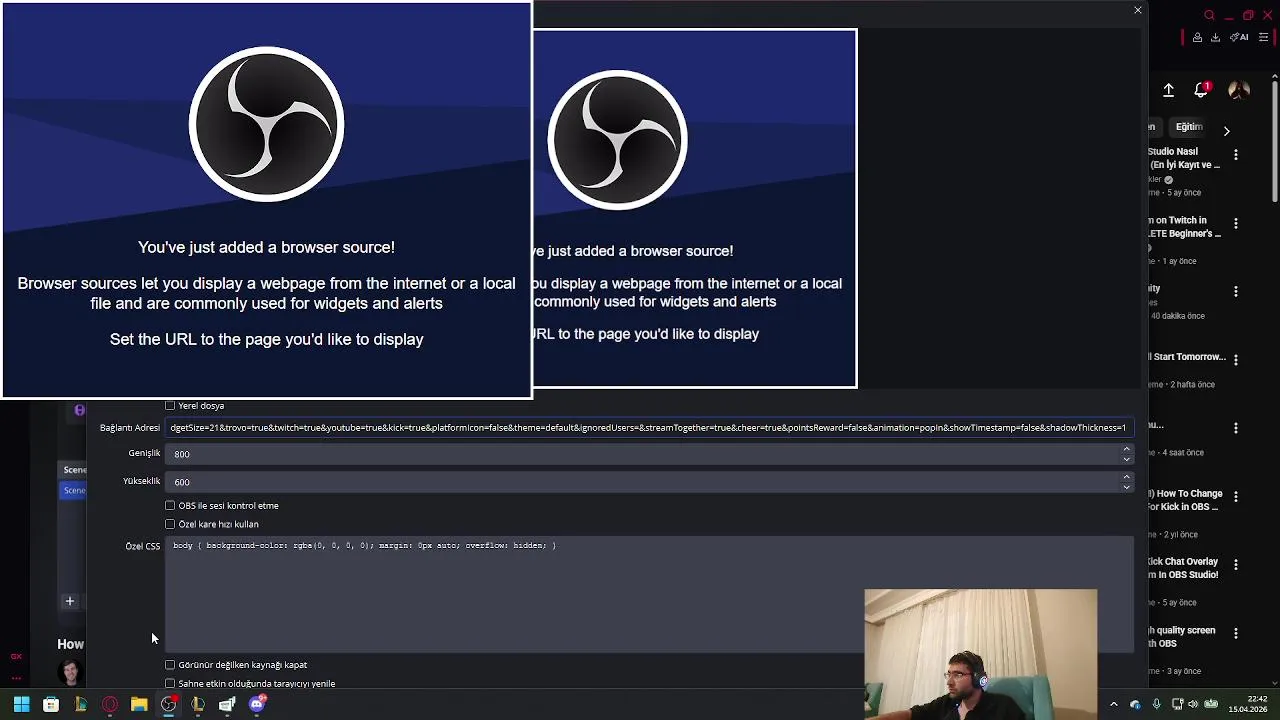Open the clock showing 22:42
The width and height of the screenshot is (1280, 720).
click(x=1248, y=704)
